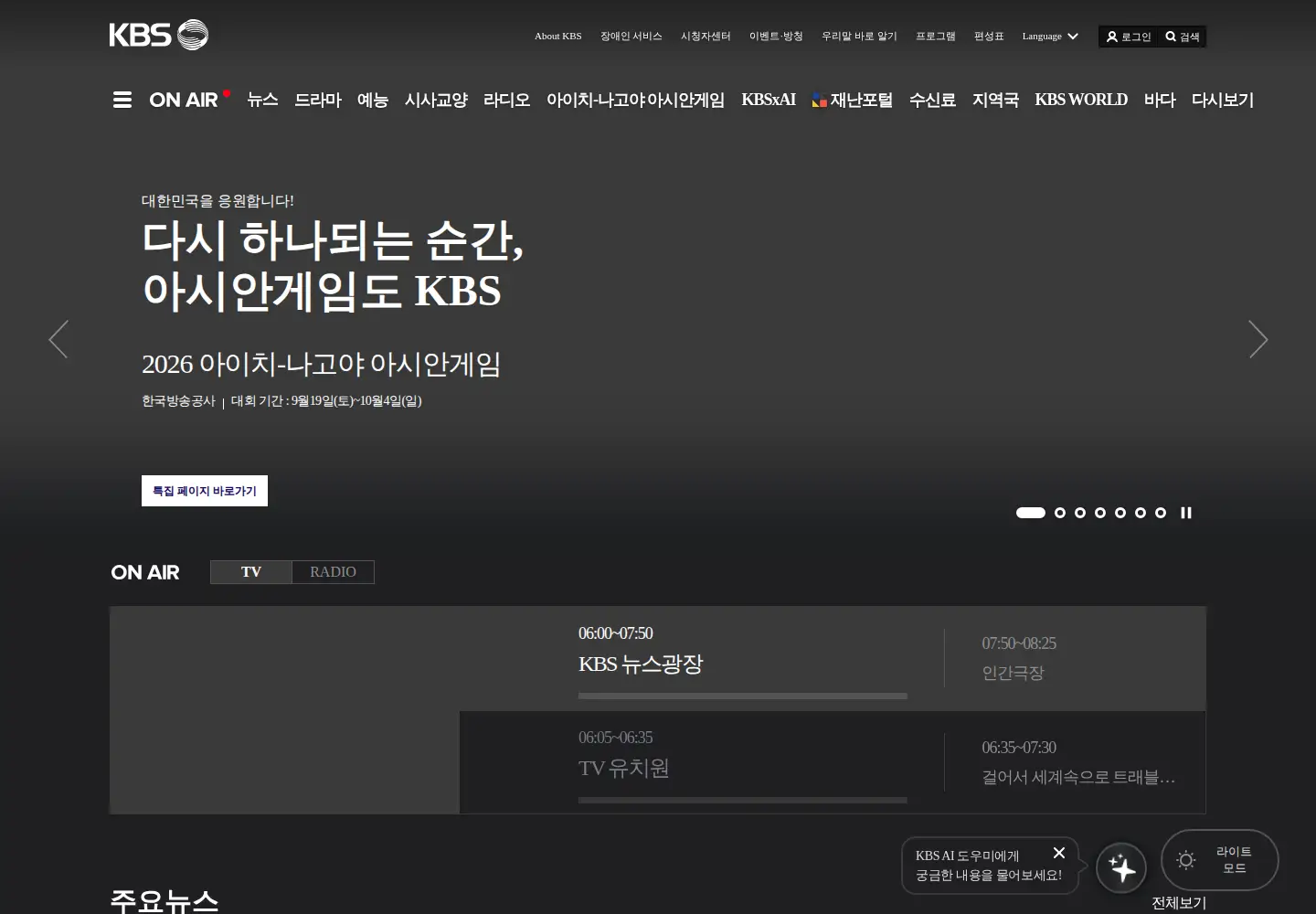Viewport: 1316px width, 914px height.
Task: Expand the Language dropdown
Action: click(1050, 37)
